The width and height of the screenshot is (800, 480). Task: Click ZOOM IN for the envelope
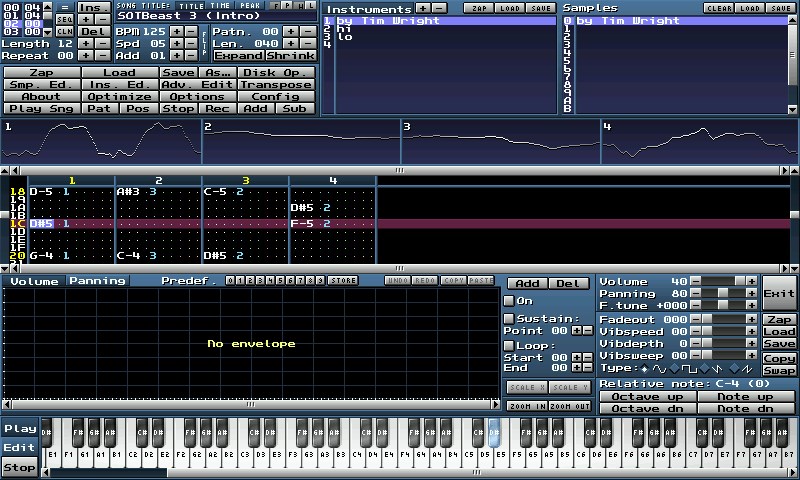pyautogui.click(x=527, y=406)
